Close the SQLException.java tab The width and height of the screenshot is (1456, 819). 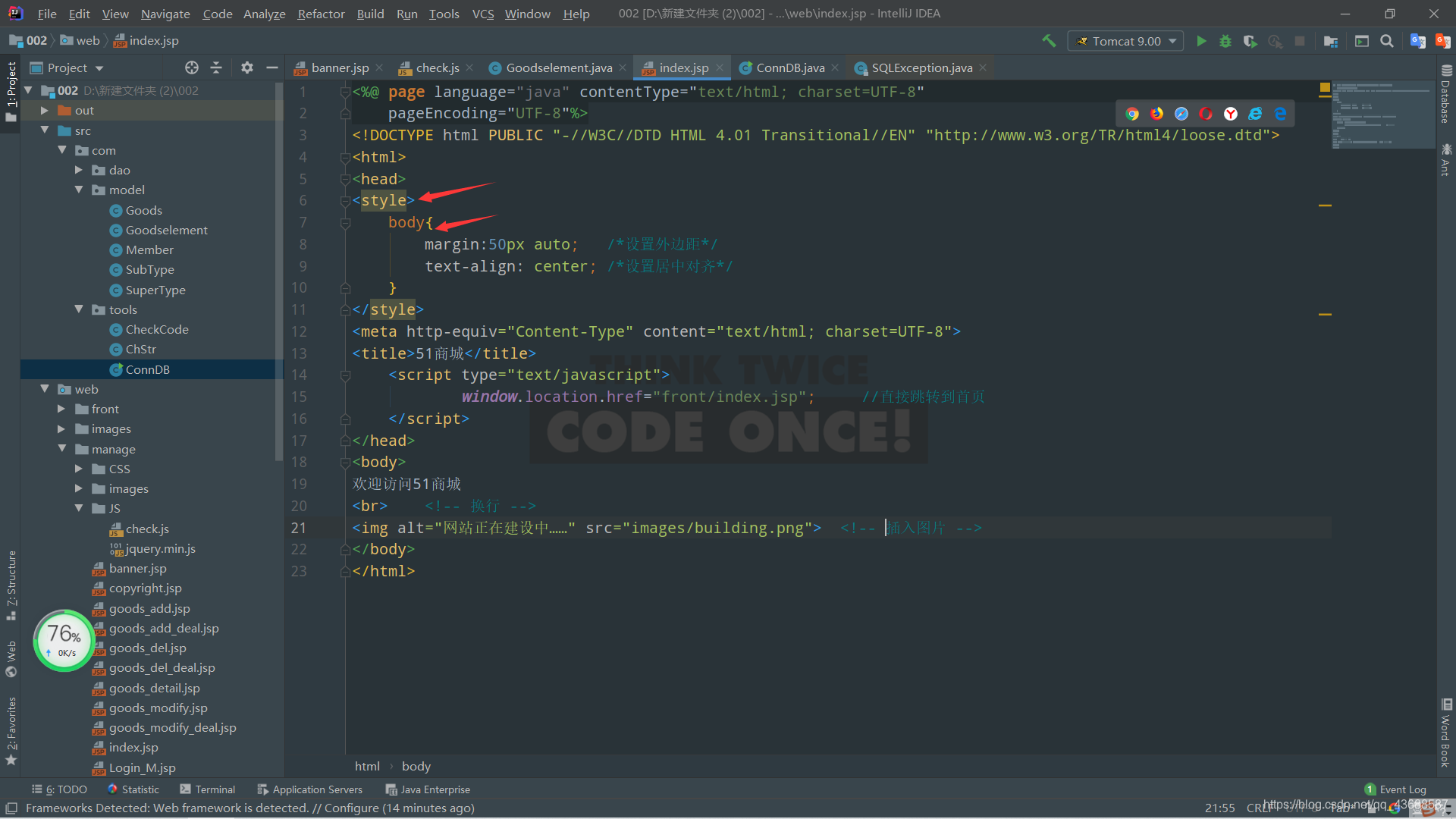tap(983, 67)
